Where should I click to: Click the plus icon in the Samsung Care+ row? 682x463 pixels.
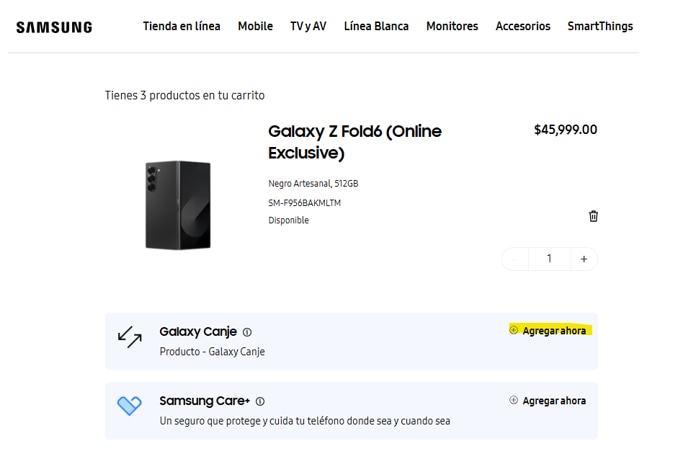coord(514,400)
